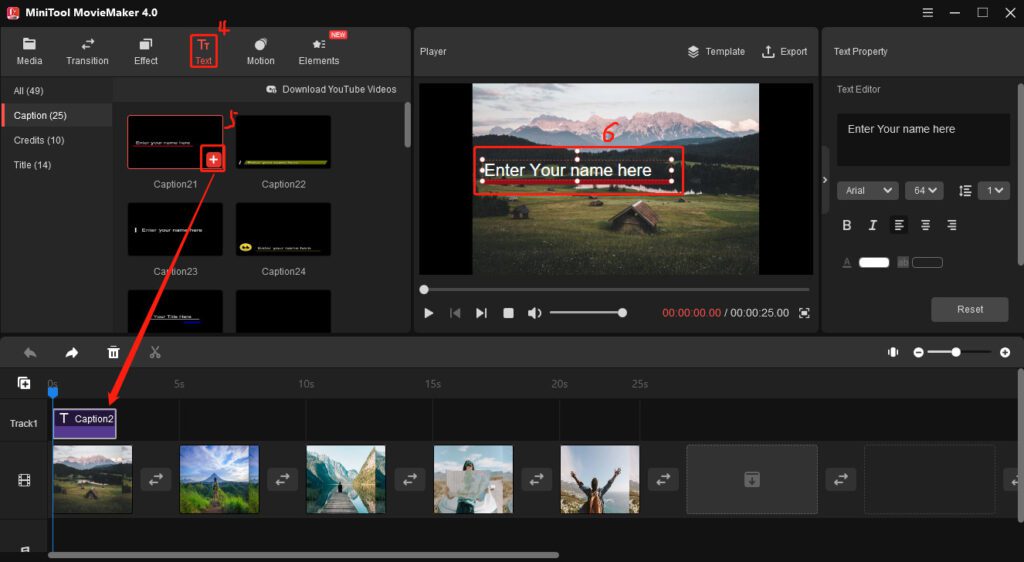Click the timeline horizontal scrollbar
Screen dimensions: 1024x562
[x=304, y=555]
